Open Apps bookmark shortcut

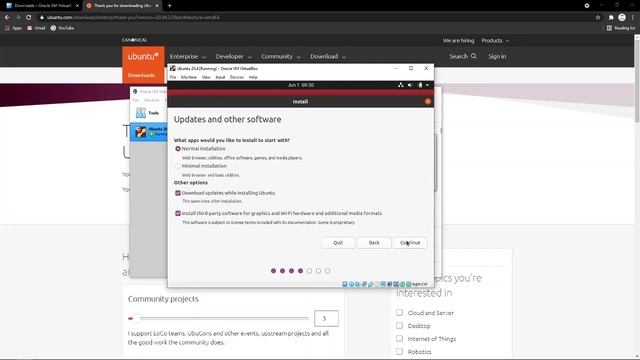[x=13, y=28]
